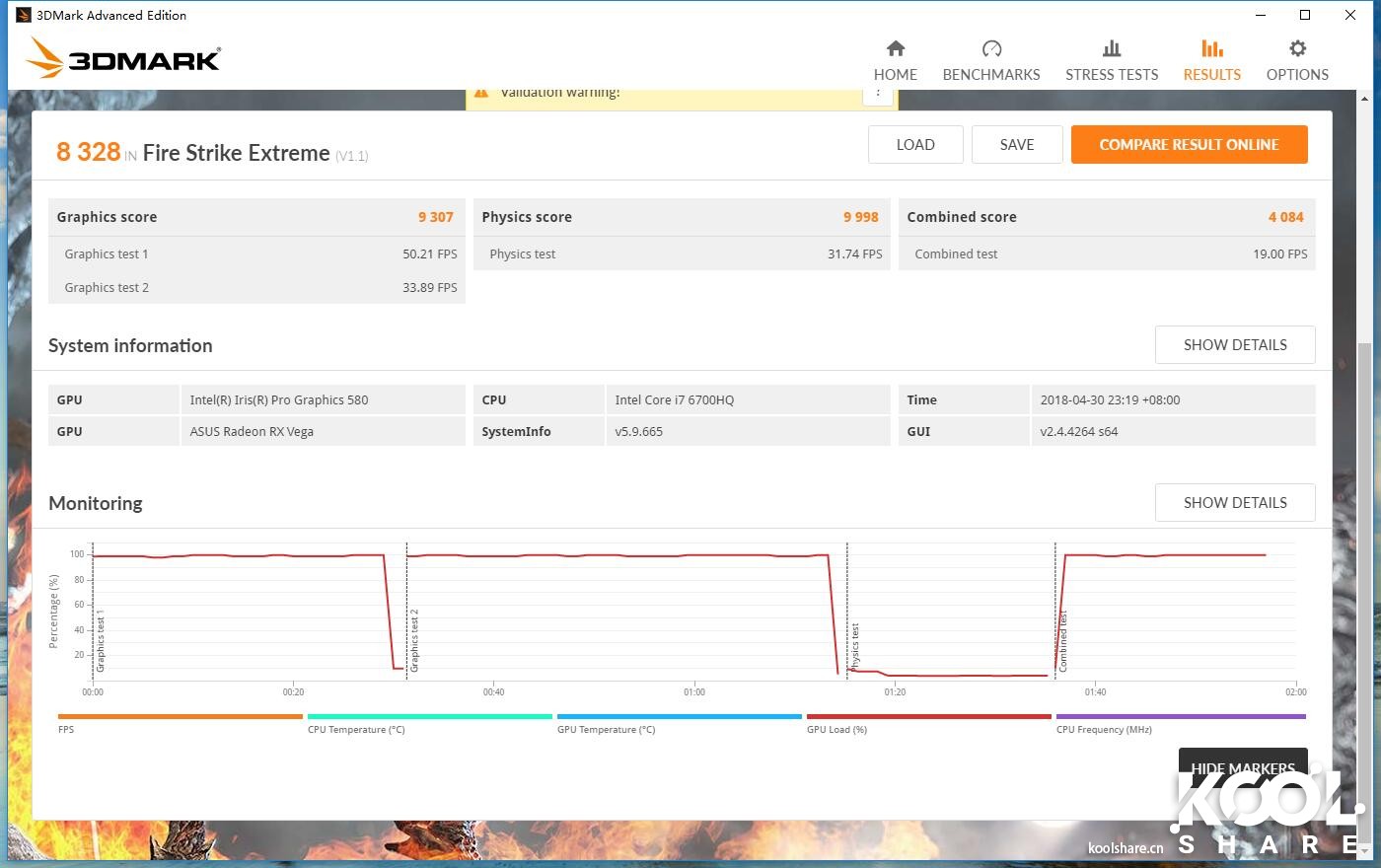
Task: Click the Combined test marker line
Action: click(1055, 612)
